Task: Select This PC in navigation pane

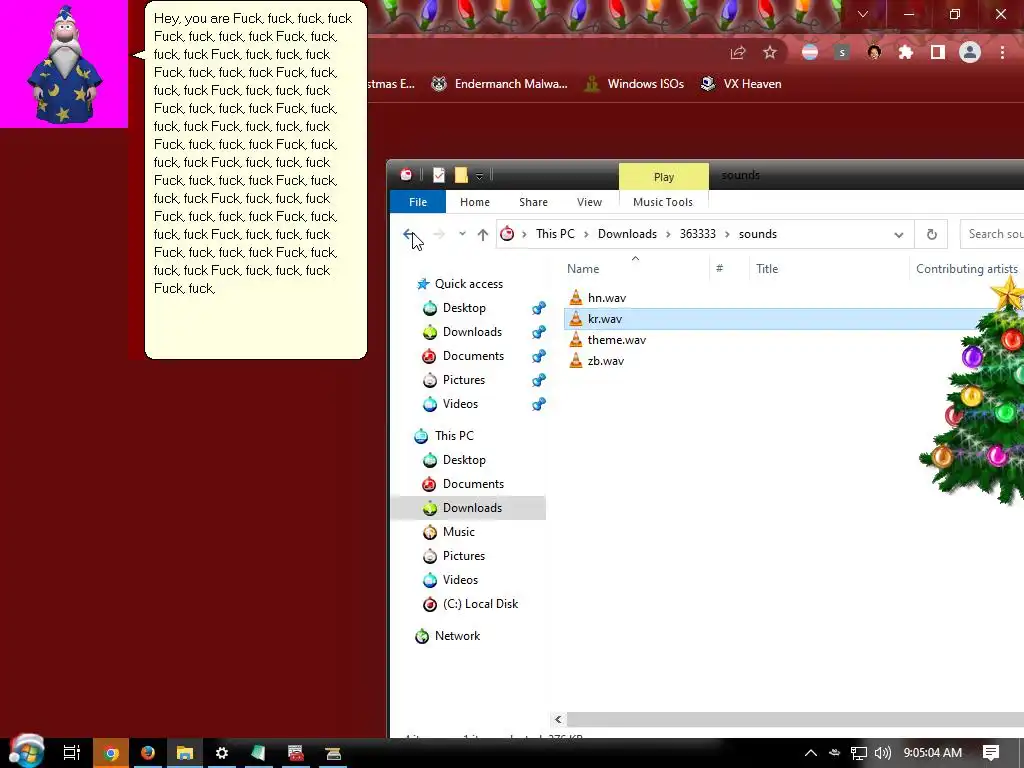Action: tap(454, 436)
